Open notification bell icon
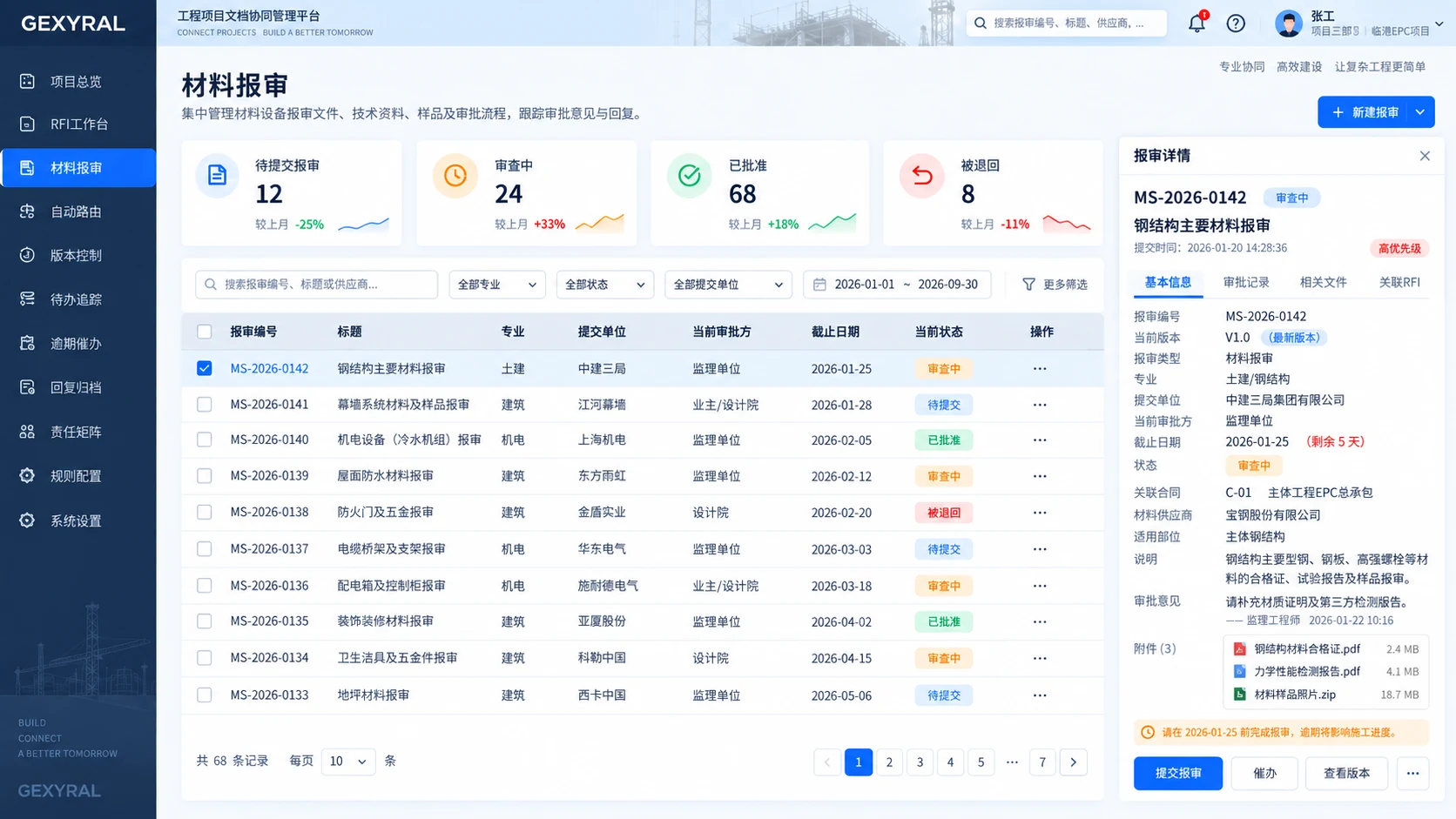The image size is (1456, 819). pos(1197,23)
